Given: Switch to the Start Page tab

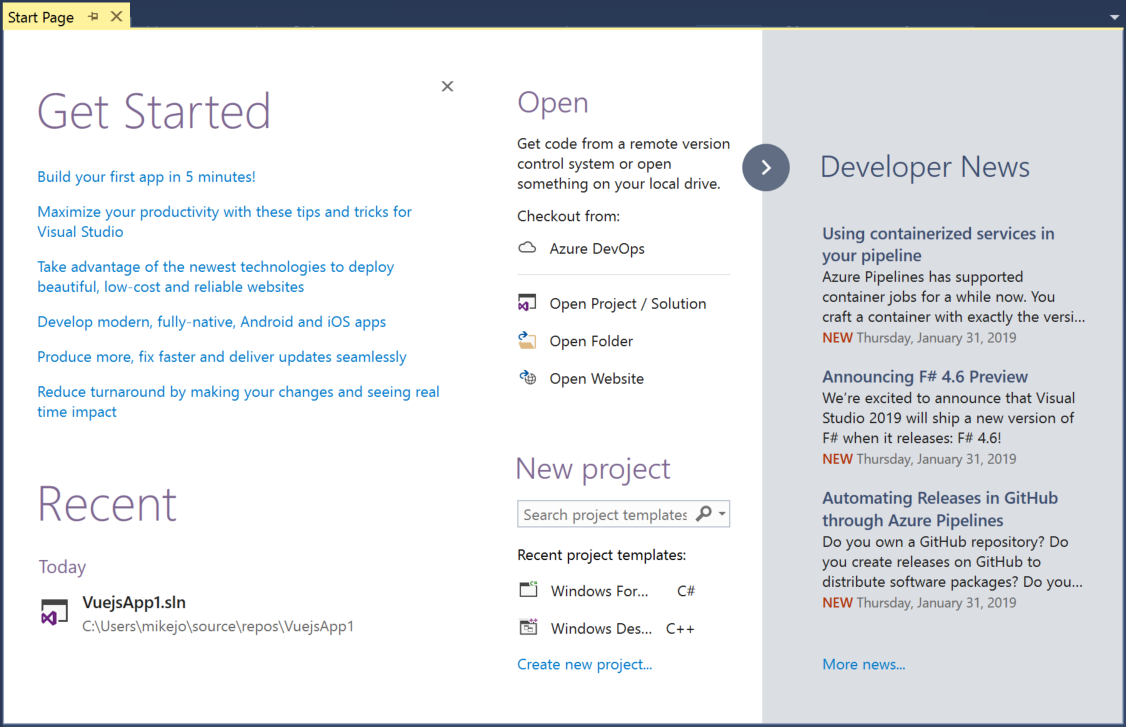Looking at the screenshot, I should (x=42, y=16).
